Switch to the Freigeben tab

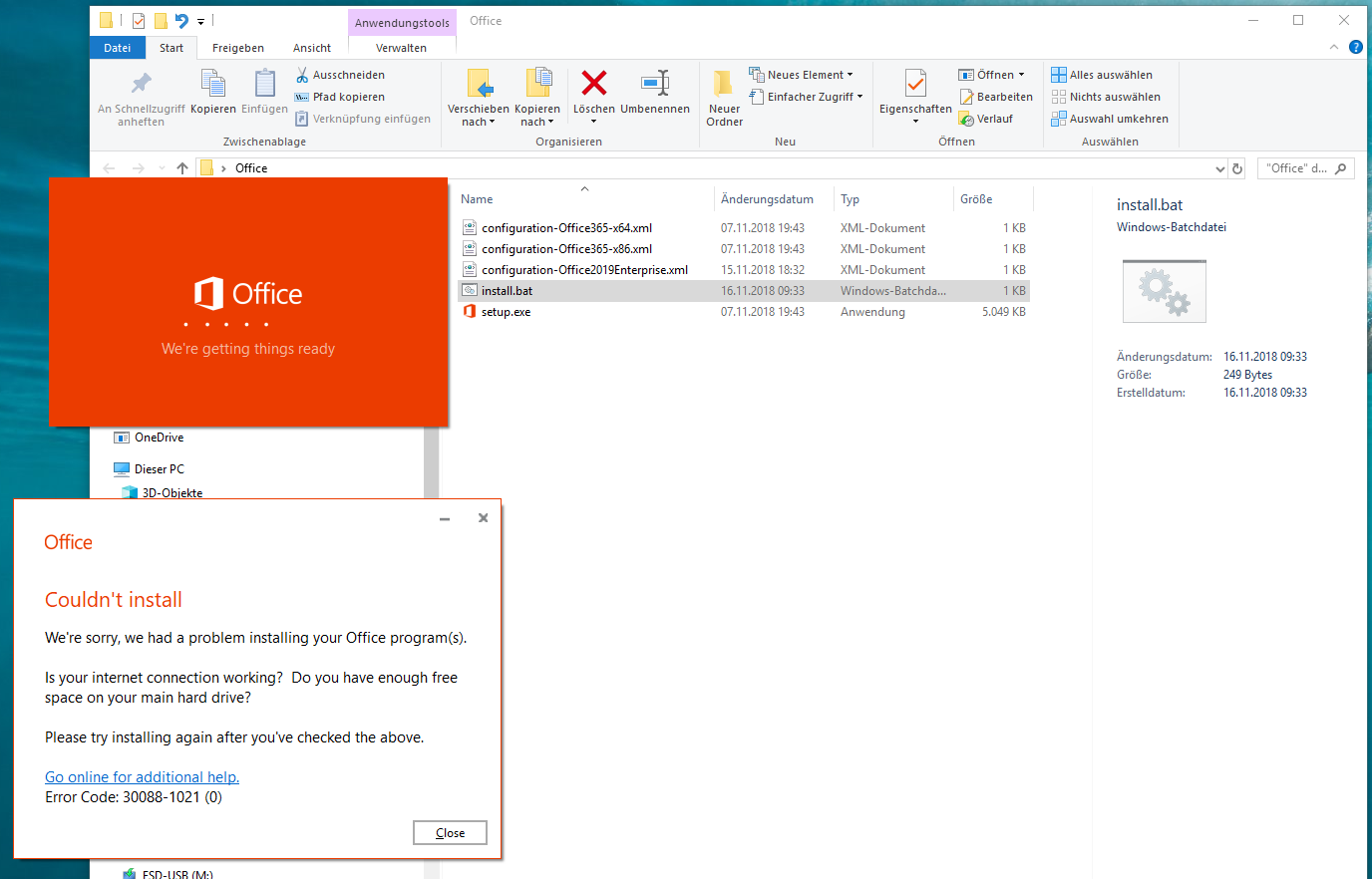pos(238,48)
